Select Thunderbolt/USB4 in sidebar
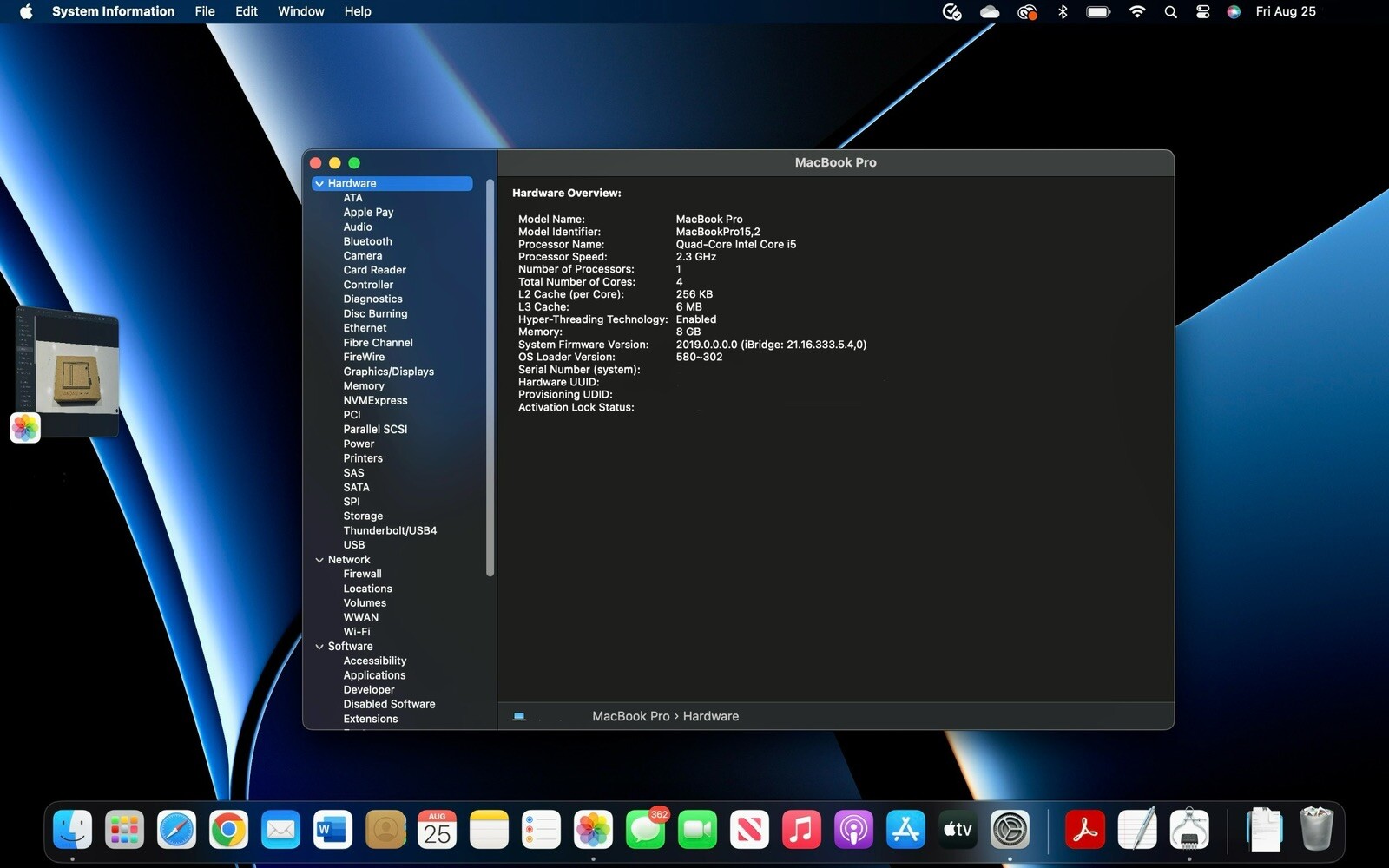 pos(390,530)
